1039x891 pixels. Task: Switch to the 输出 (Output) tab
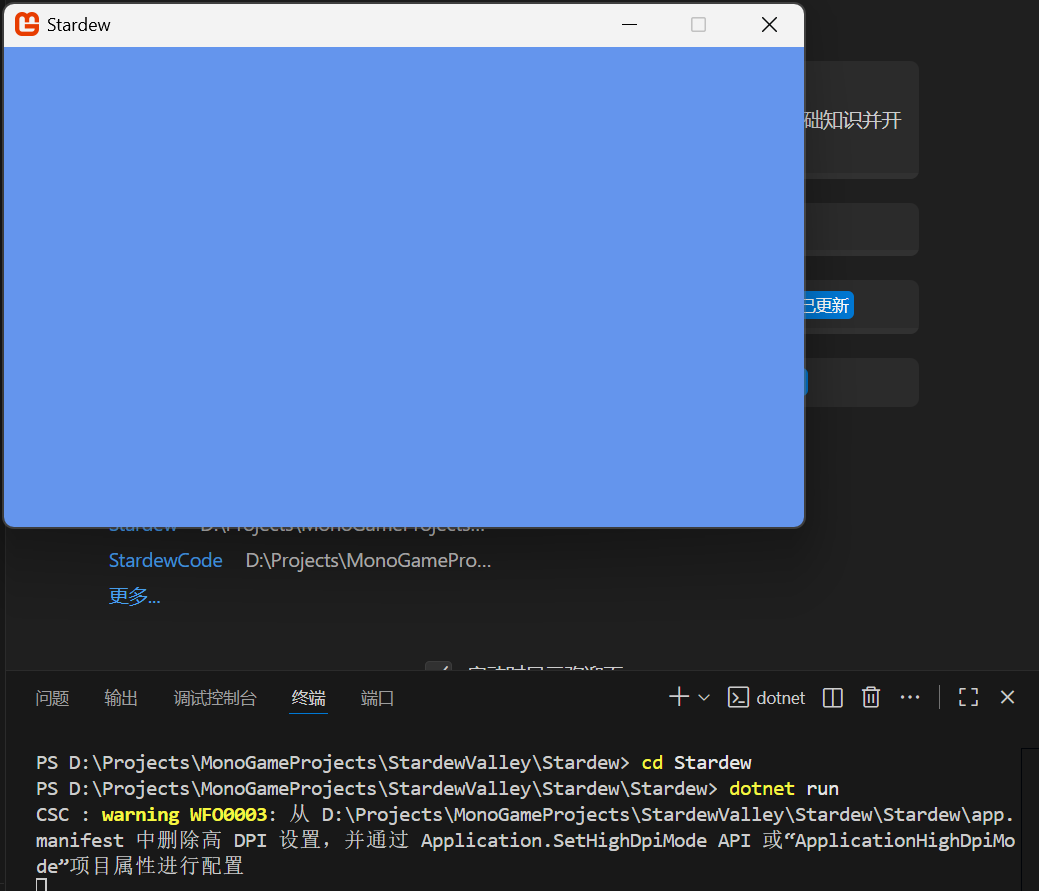(x=121, y=698)
